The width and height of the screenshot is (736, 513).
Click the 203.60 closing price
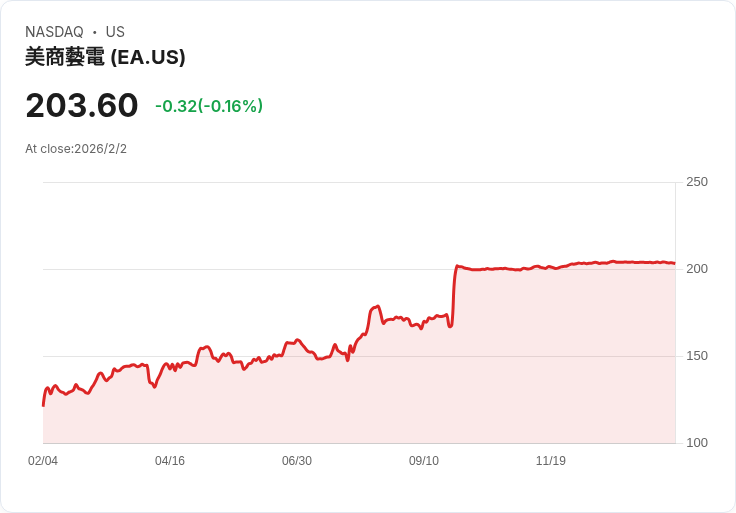click(82, 105)
